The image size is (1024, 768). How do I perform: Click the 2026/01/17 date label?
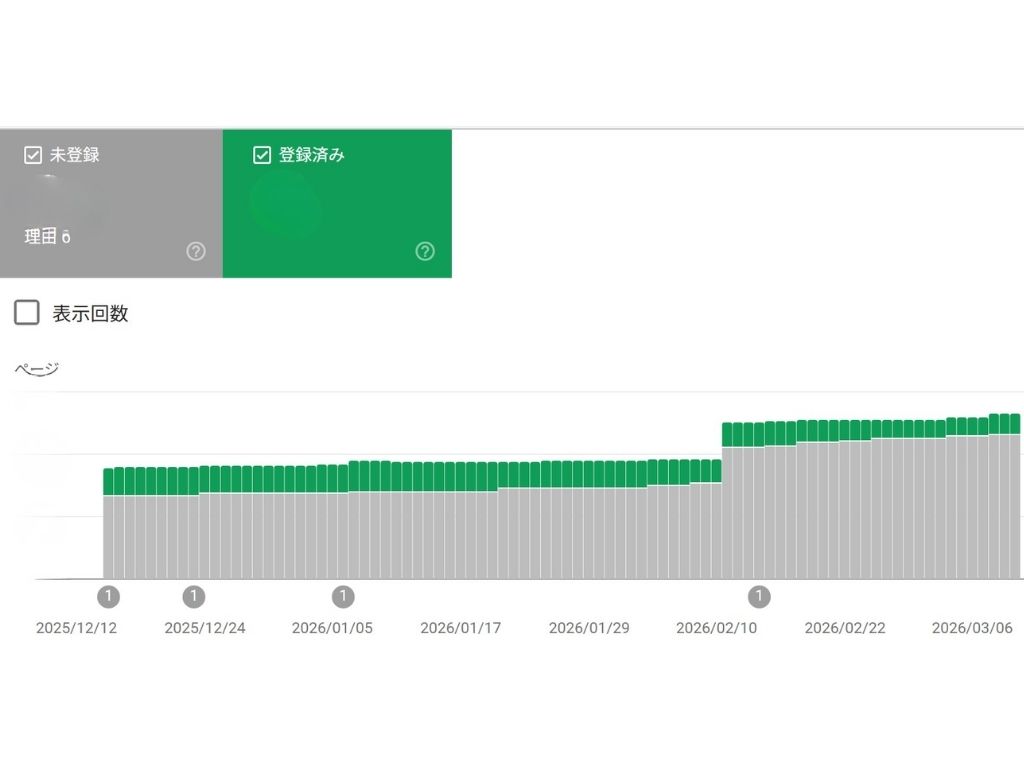460,628
